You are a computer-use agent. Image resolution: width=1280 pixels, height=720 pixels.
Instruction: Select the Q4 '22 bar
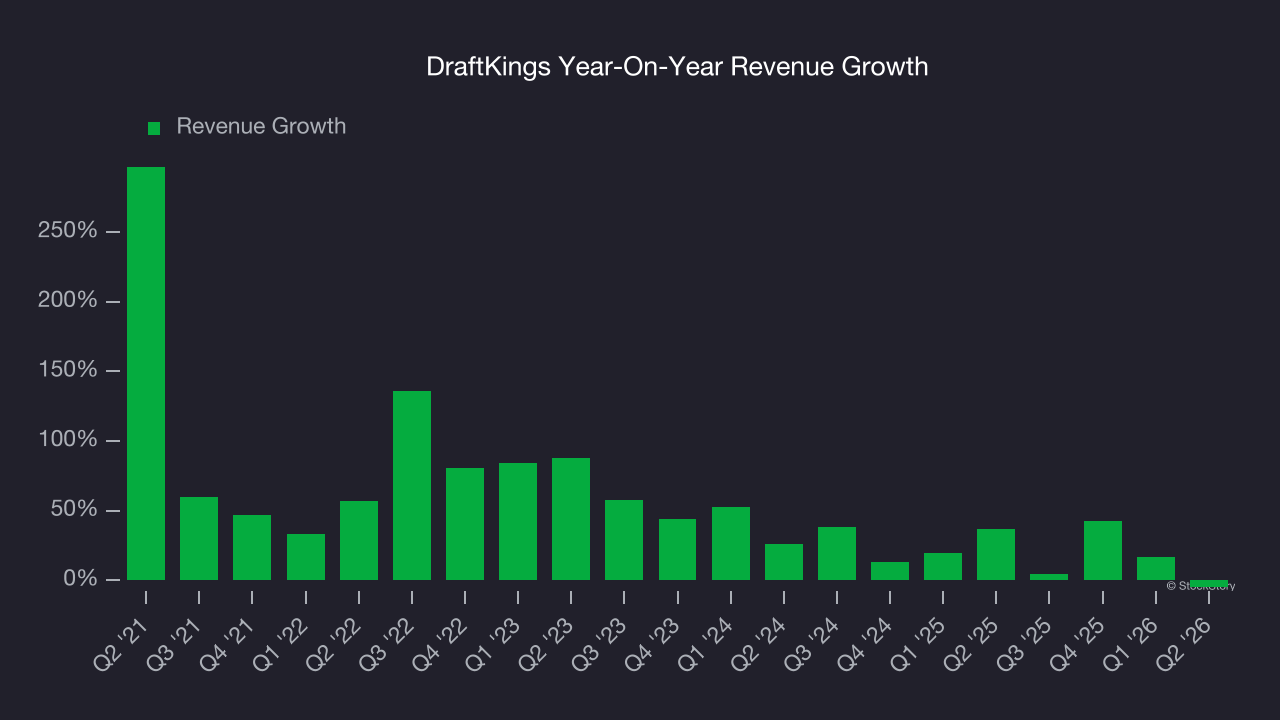(x=465, y=524)
